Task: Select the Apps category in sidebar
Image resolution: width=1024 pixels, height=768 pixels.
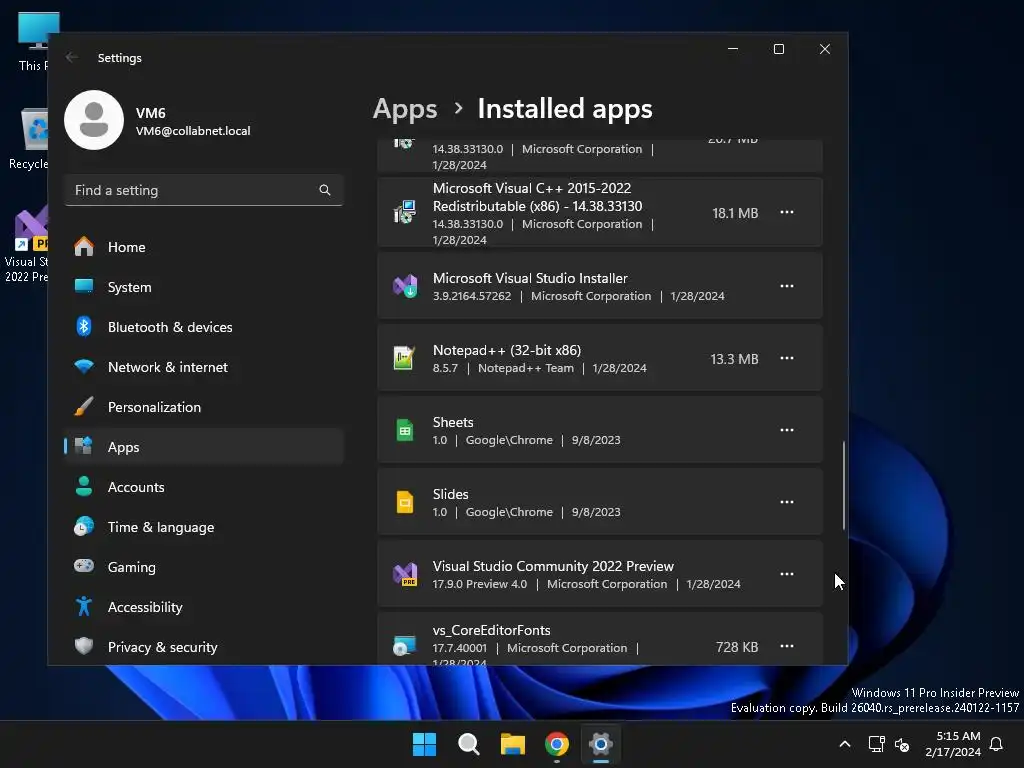Action: pyautogui.click(x=204, y=447)
